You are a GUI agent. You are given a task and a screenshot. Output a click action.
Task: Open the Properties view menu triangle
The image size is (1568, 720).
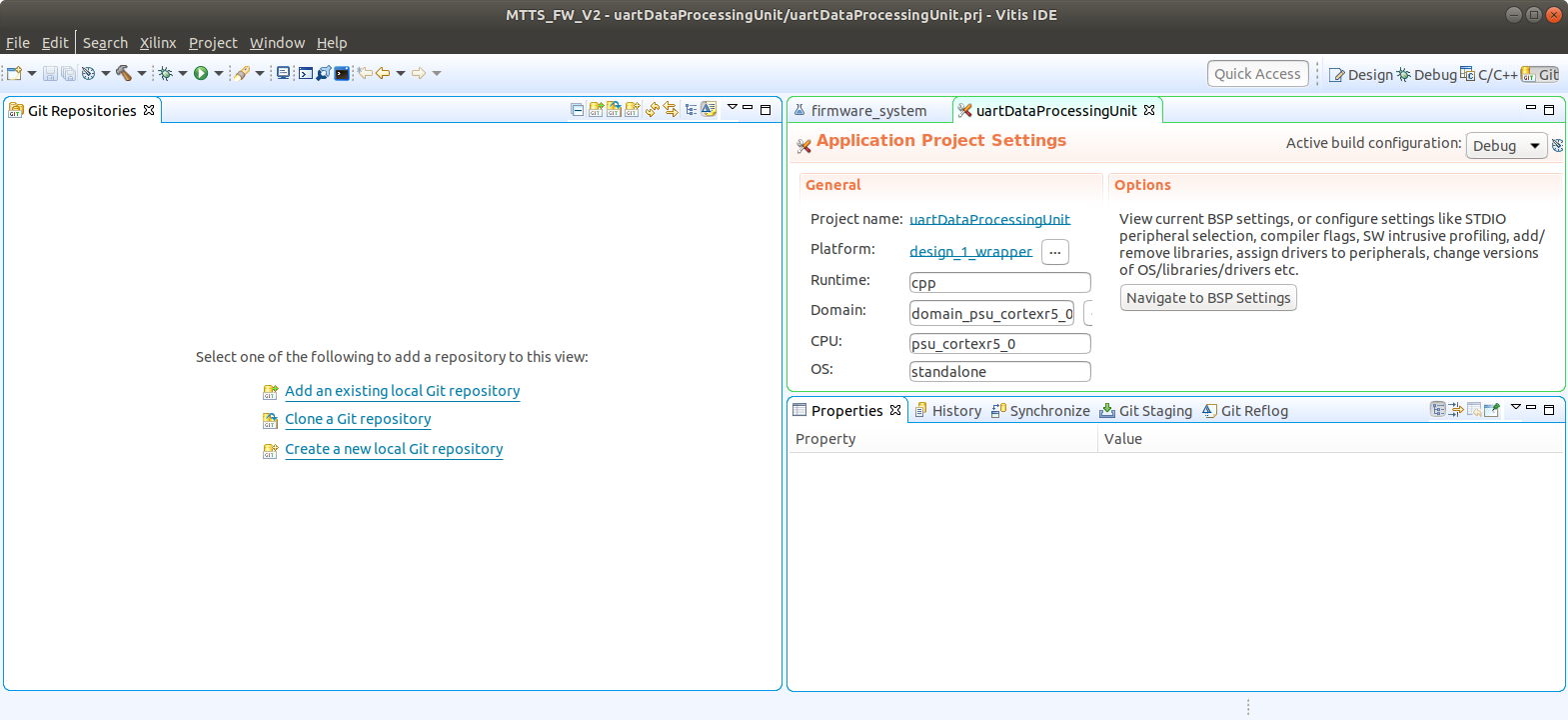click(x=1515, y=407)
